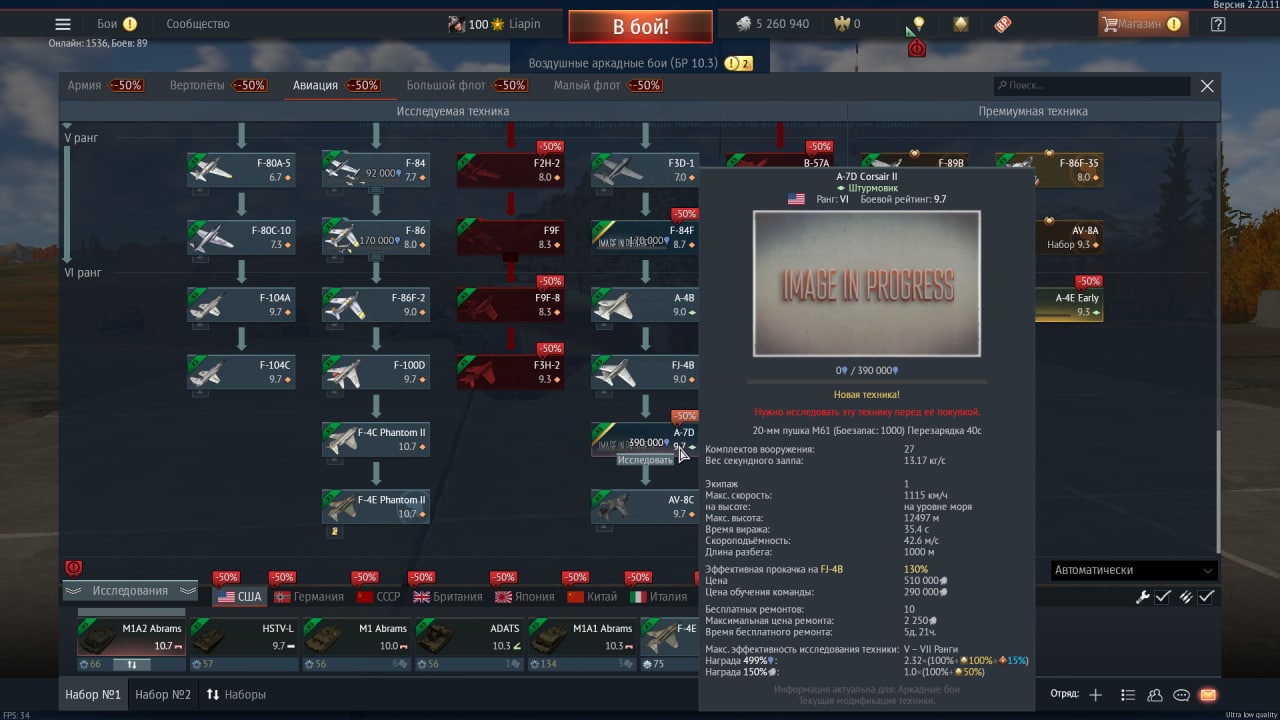The width and height of the screenshot is (1280, 720).
Task: Click the research tree vertical scrollbar
Action: click(1217, 492)
